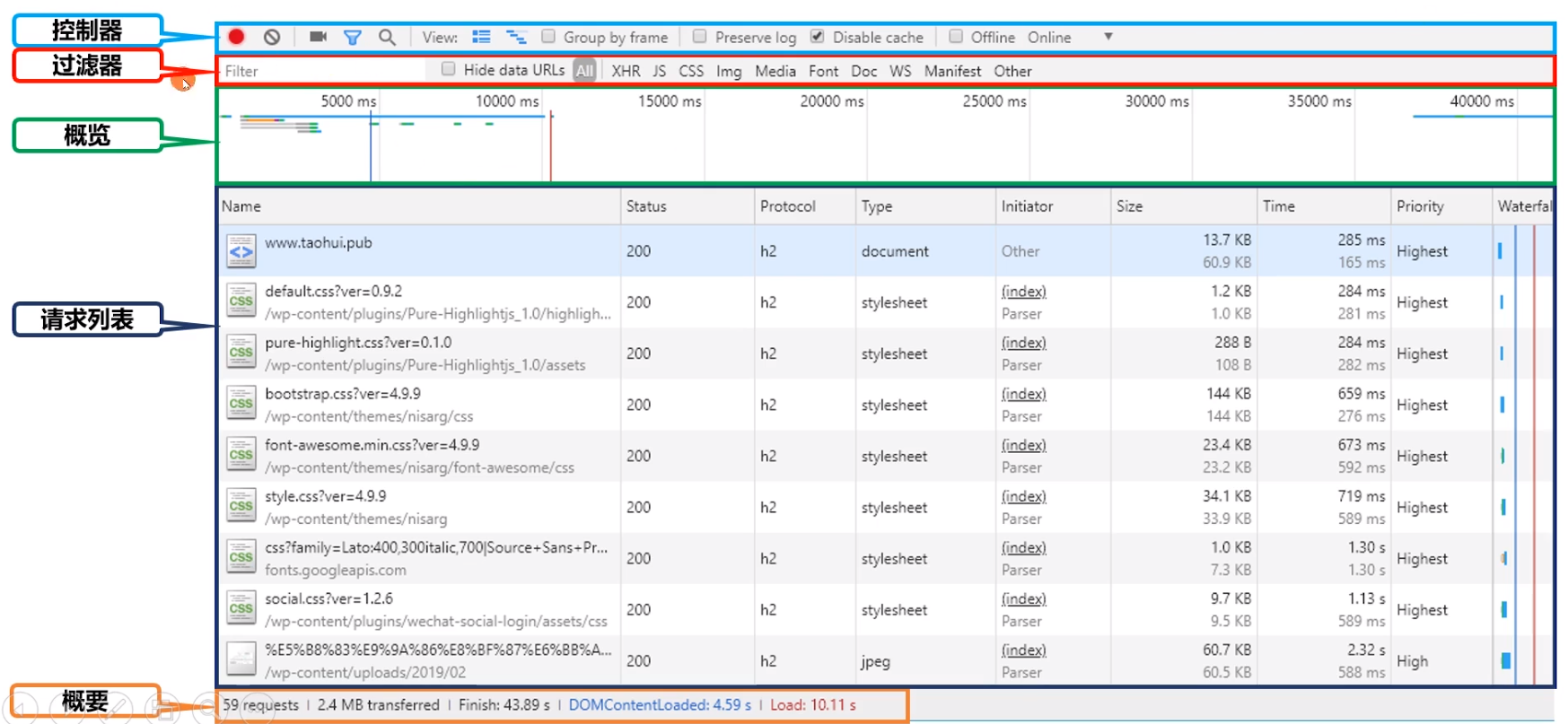Sort the request list by Size column
1568x724 pixels.
tap(1129, 206)
